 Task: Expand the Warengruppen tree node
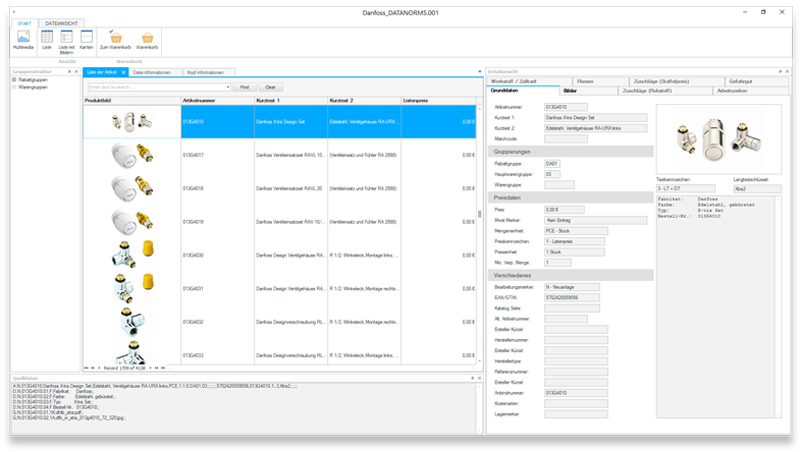[14, 87]
